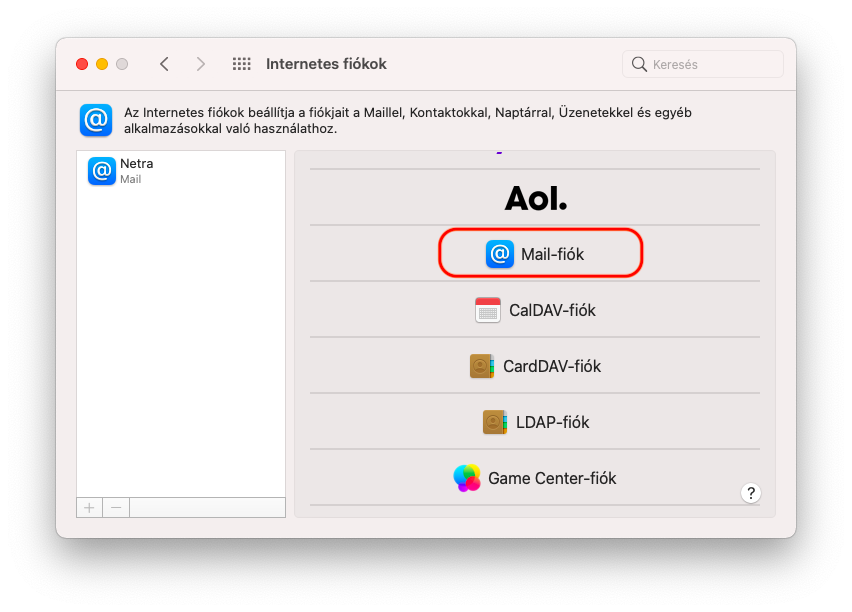The image size is (852, 612).
Task: Add an AOL Mail-fiók account
Action: click(540, 253)
